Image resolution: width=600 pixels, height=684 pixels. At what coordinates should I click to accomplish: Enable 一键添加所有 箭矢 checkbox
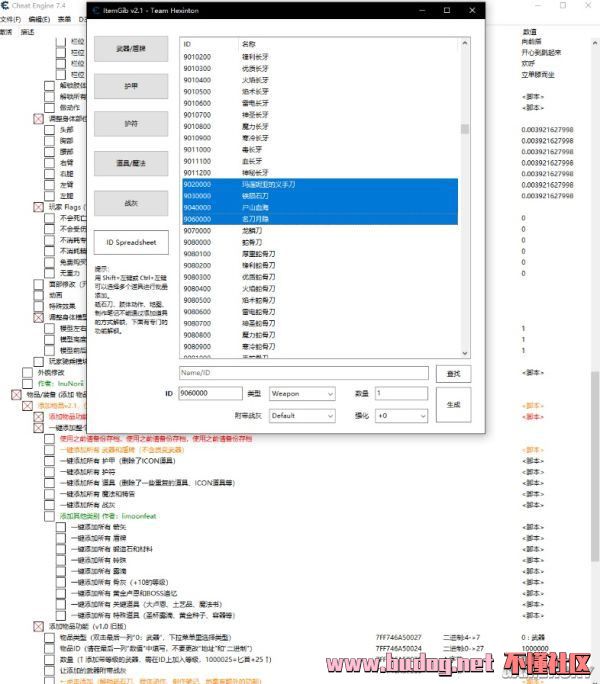click(x=61, y=527)
